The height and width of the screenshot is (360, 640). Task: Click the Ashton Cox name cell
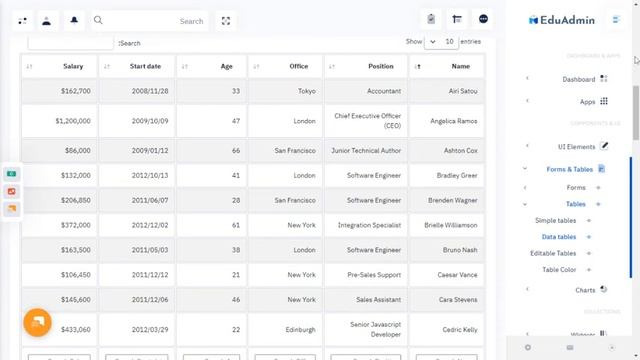(x=446, y=151)
